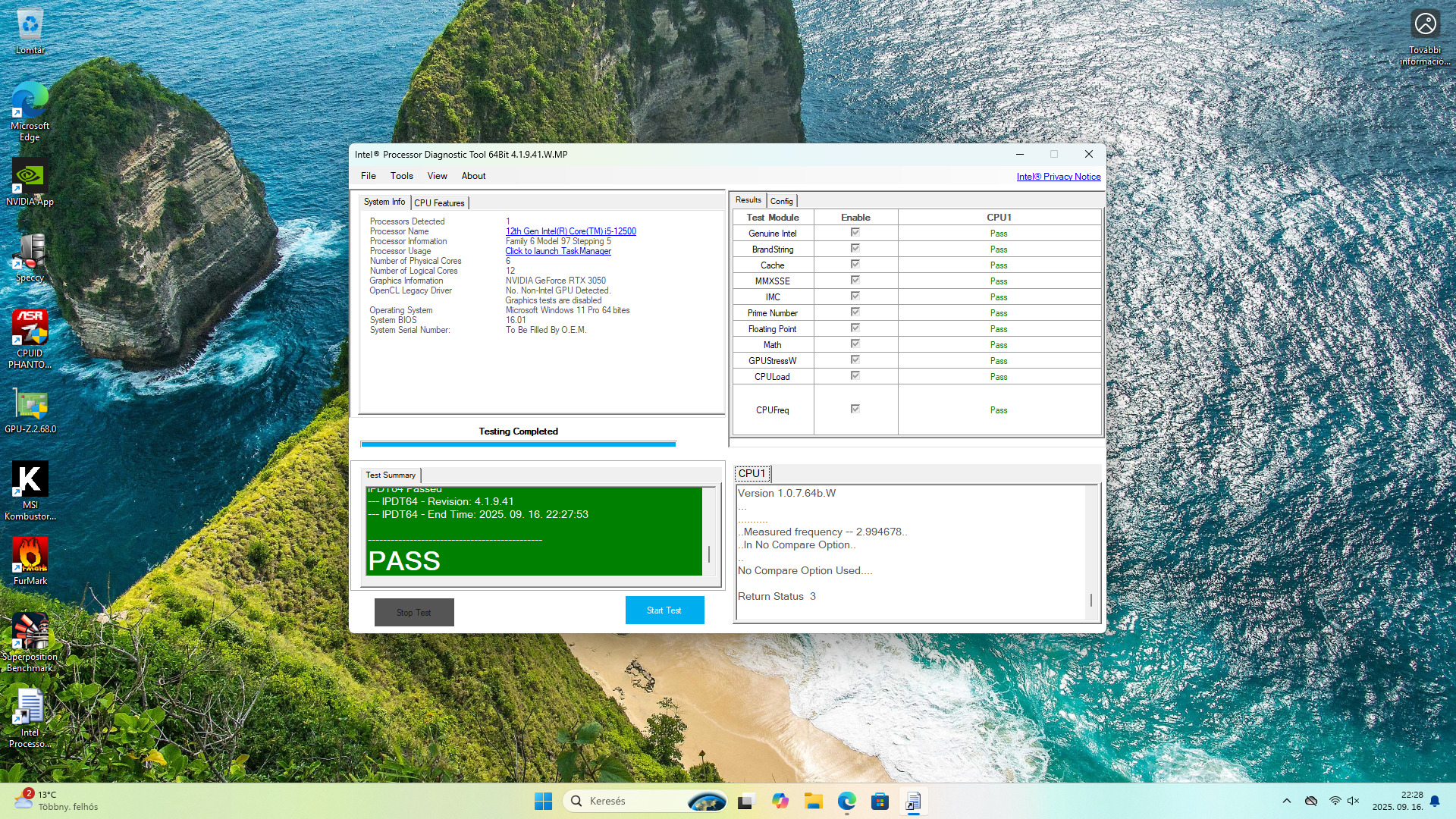The height and width of the screenshot is (819, 1456).
Task: Switch to the CPU Features tab
Action: click(439, 203)
